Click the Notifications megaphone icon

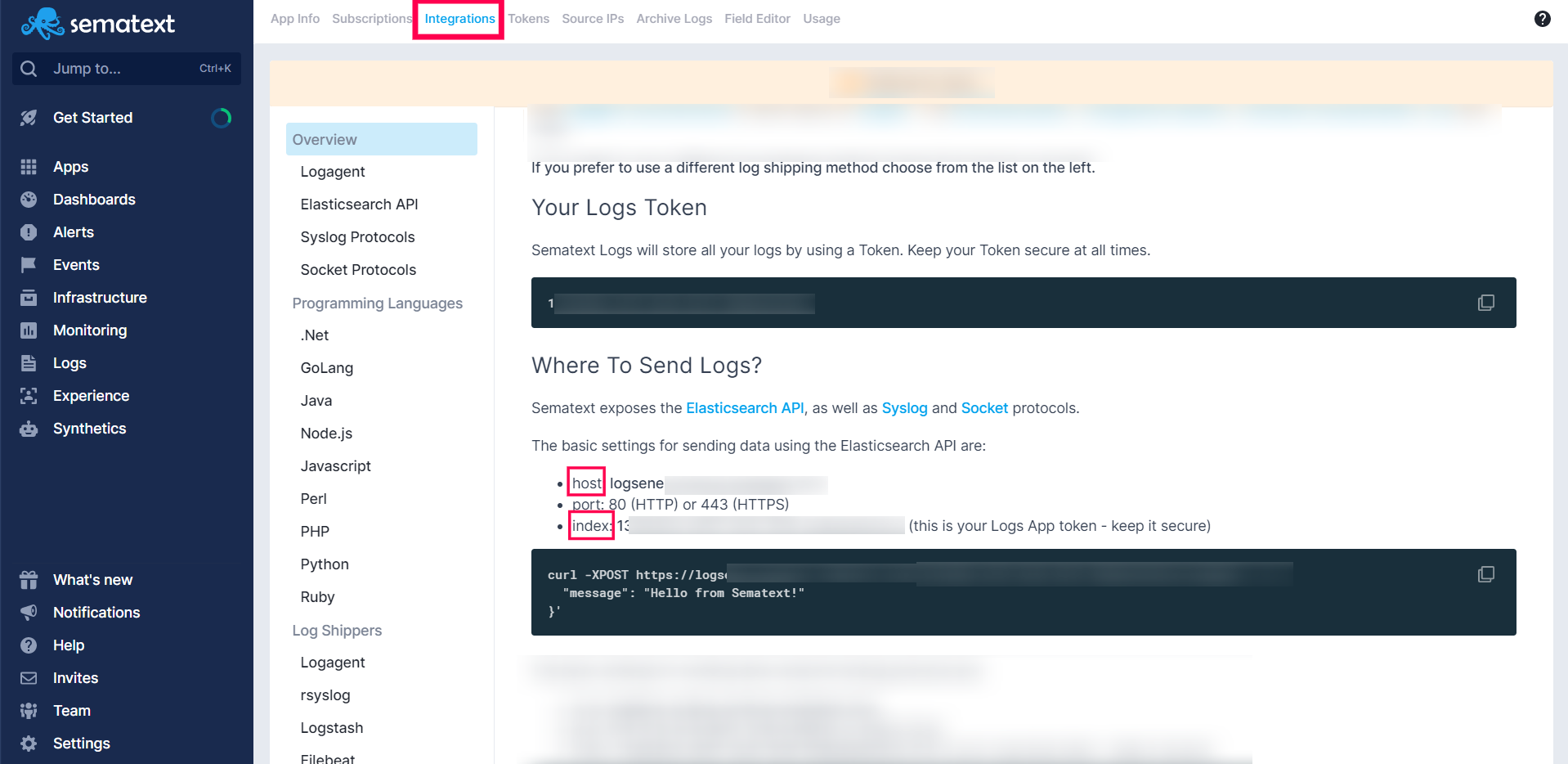tap(29, 613)
